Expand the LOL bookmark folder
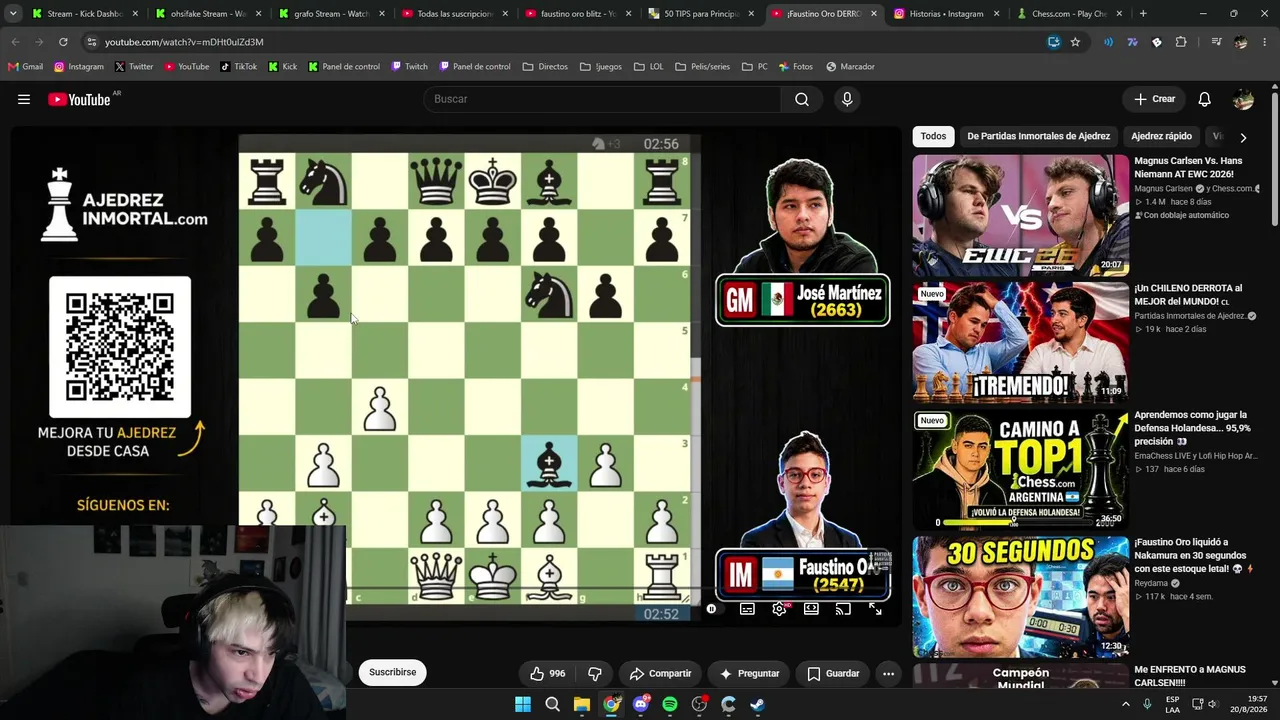 648,67
